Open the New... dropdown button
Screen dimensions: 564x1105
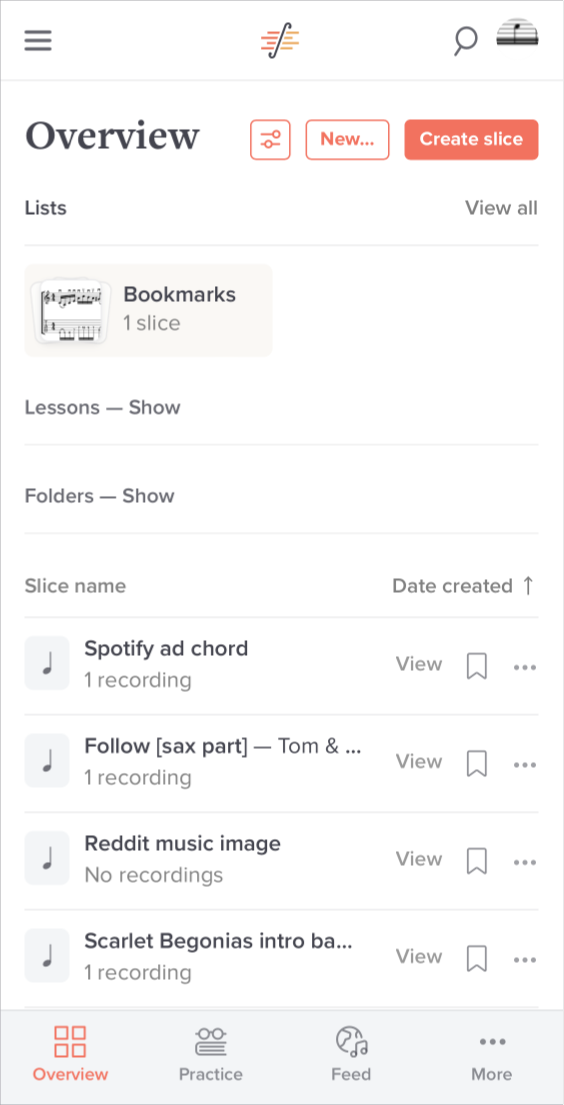(348, 140)
